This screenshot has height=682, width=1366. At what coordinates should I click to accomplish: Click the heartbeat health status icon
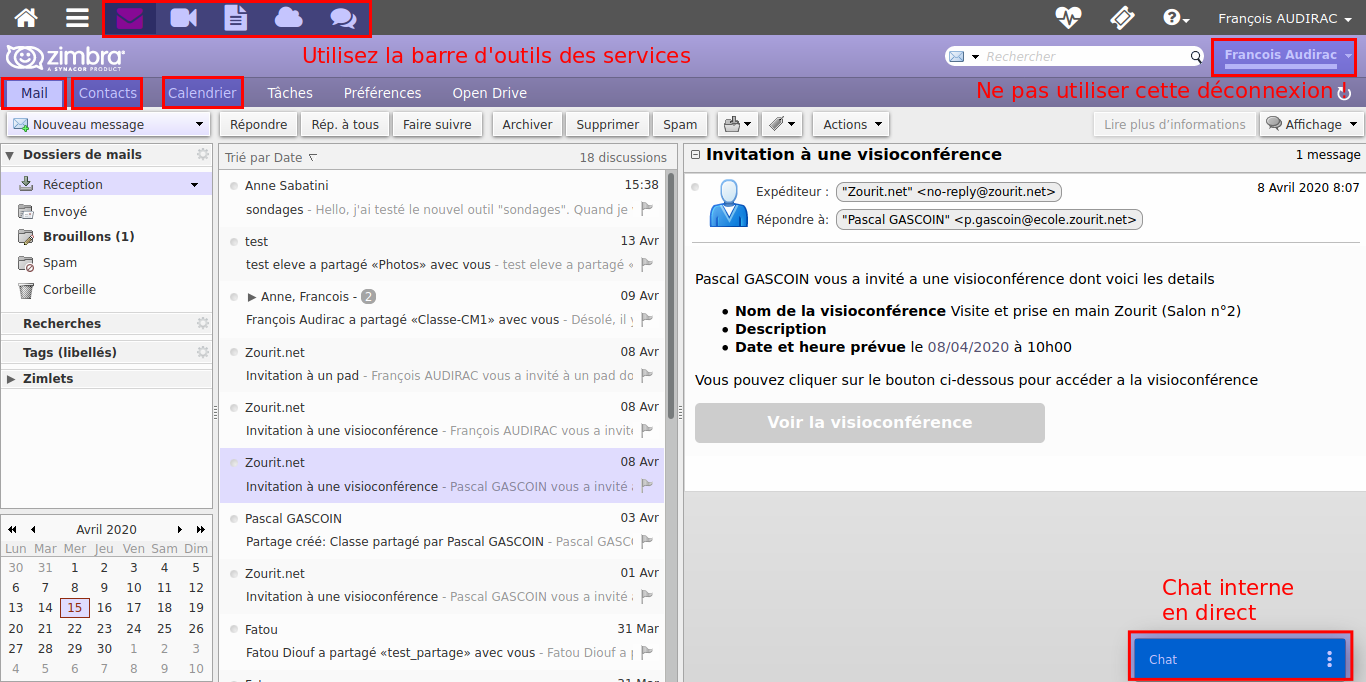click(x=1069, y=18)
